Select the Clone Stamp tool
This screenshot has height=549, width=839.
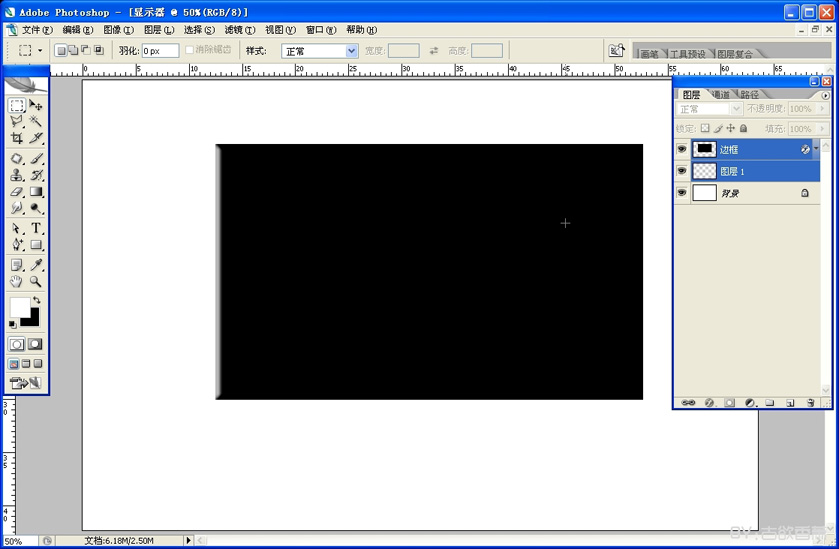pos(17,175)
